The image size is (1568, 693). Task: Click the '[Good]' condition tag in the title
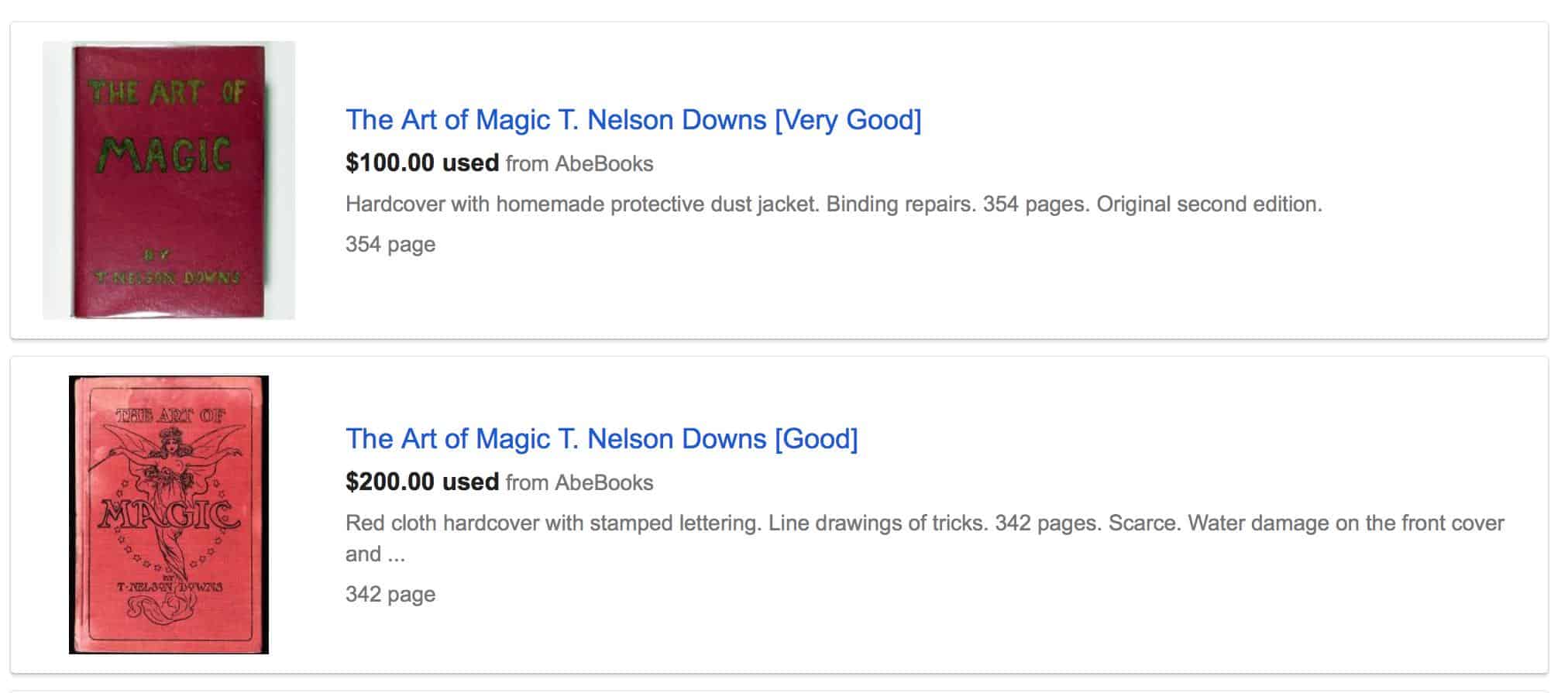[817, 439]
